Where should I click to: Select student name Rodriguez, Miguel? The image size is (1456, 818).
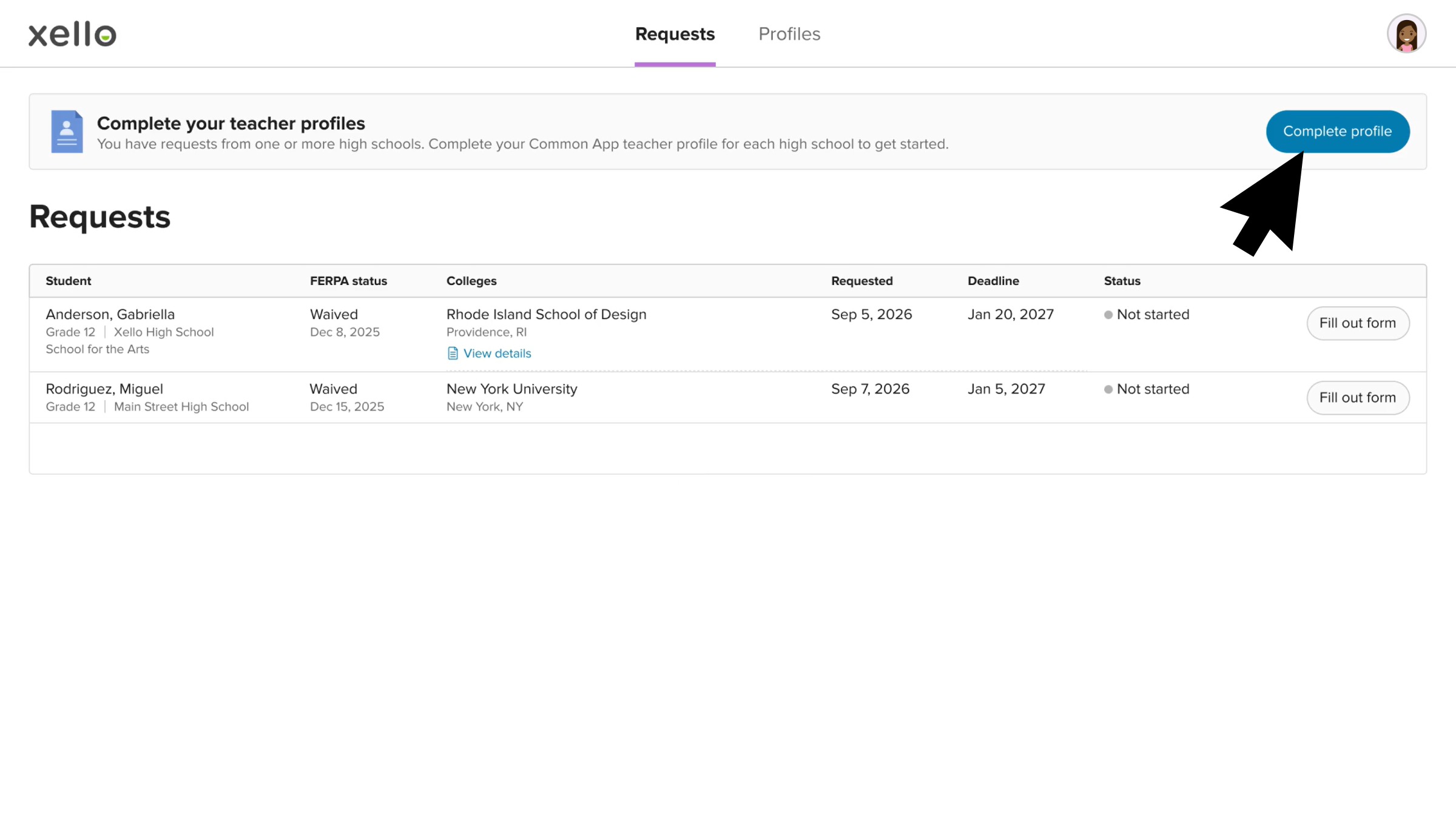point(104,389)
